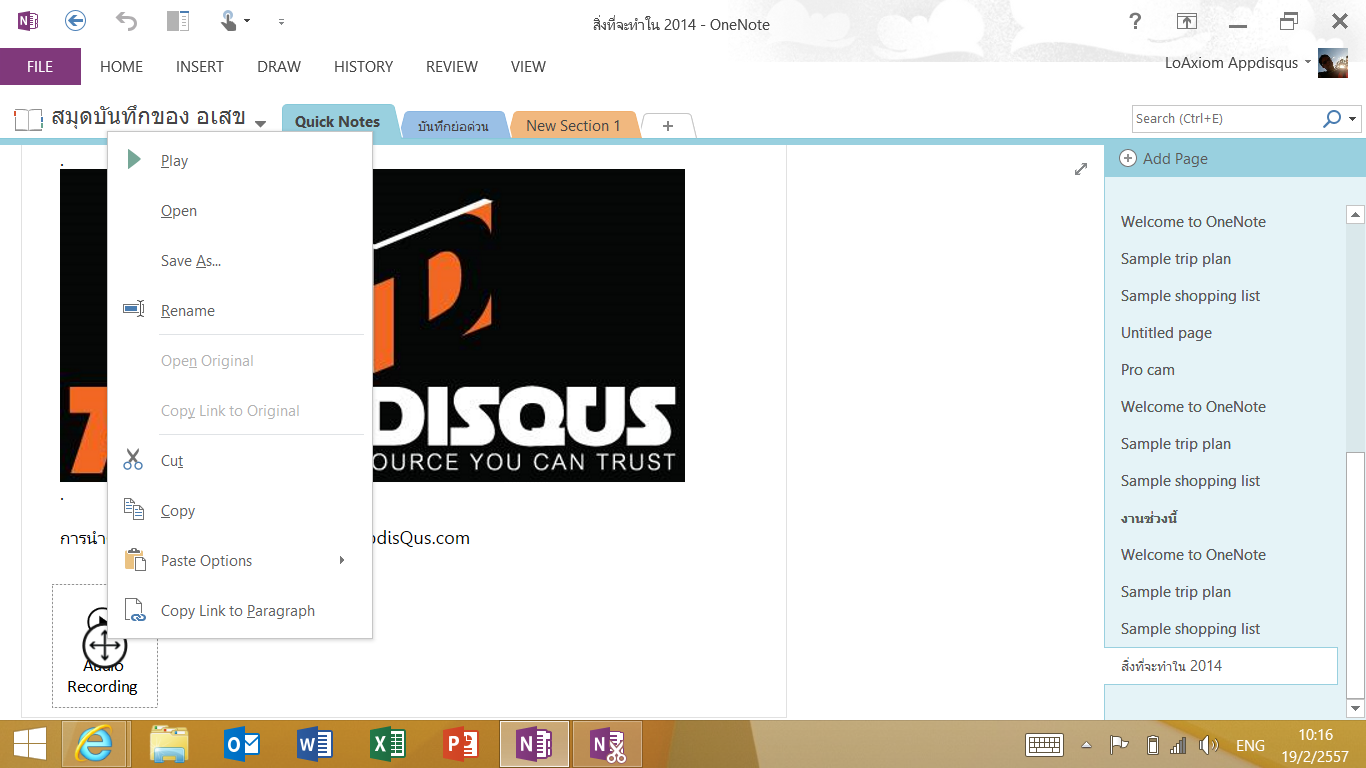Viewport: 1366px width, 768px height.
Task: Click the OneNote app icon in title bar
Action: pos(28,20)
